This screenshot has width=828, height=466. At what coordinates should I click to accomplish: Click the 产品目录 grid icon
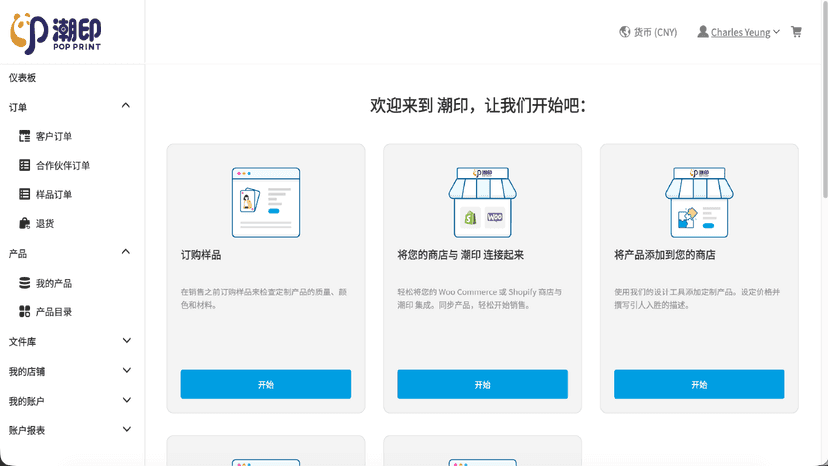click(x=24, y=312)
